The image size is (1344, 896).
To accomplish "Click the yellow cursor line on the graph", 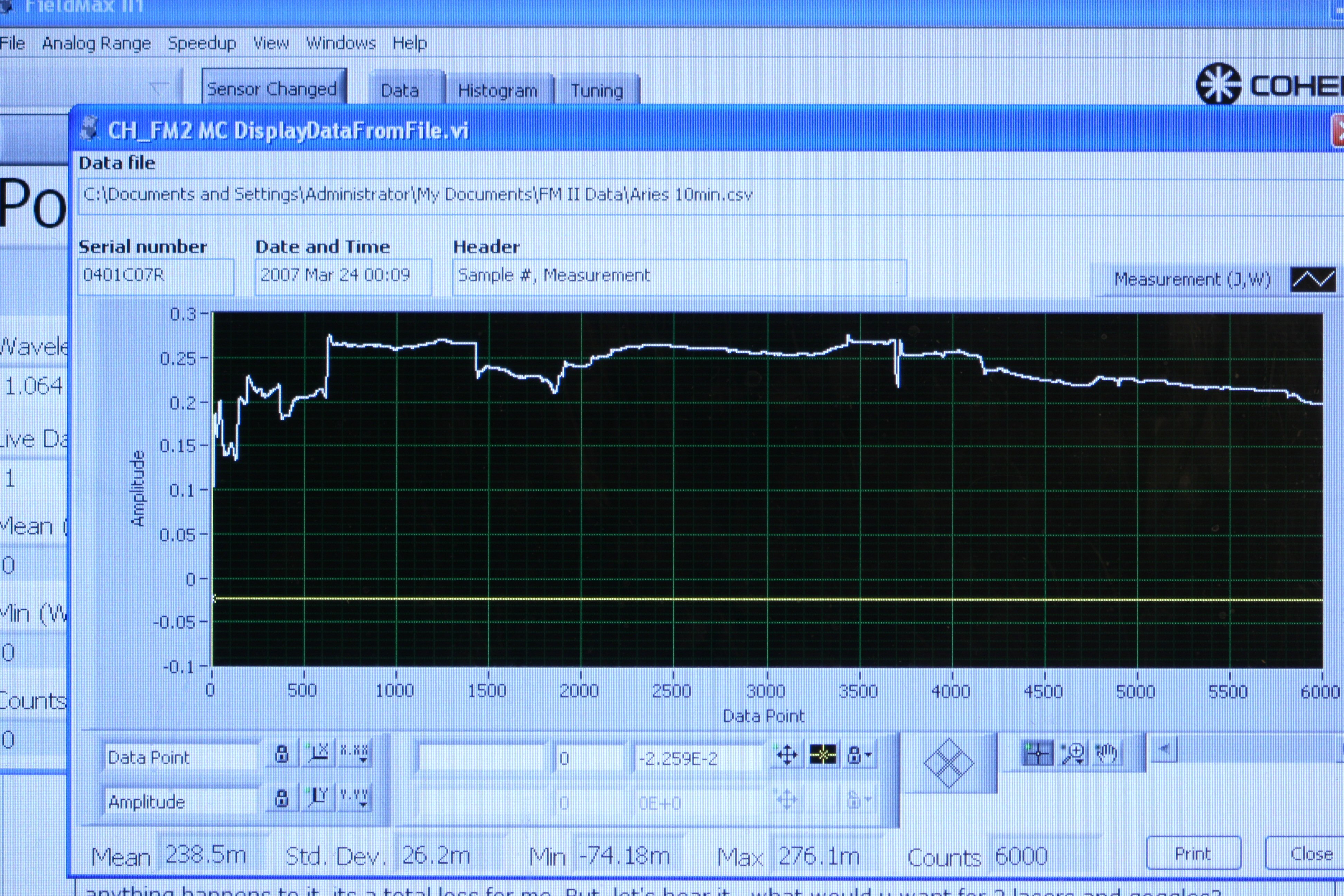I will (x=767, y=599).
